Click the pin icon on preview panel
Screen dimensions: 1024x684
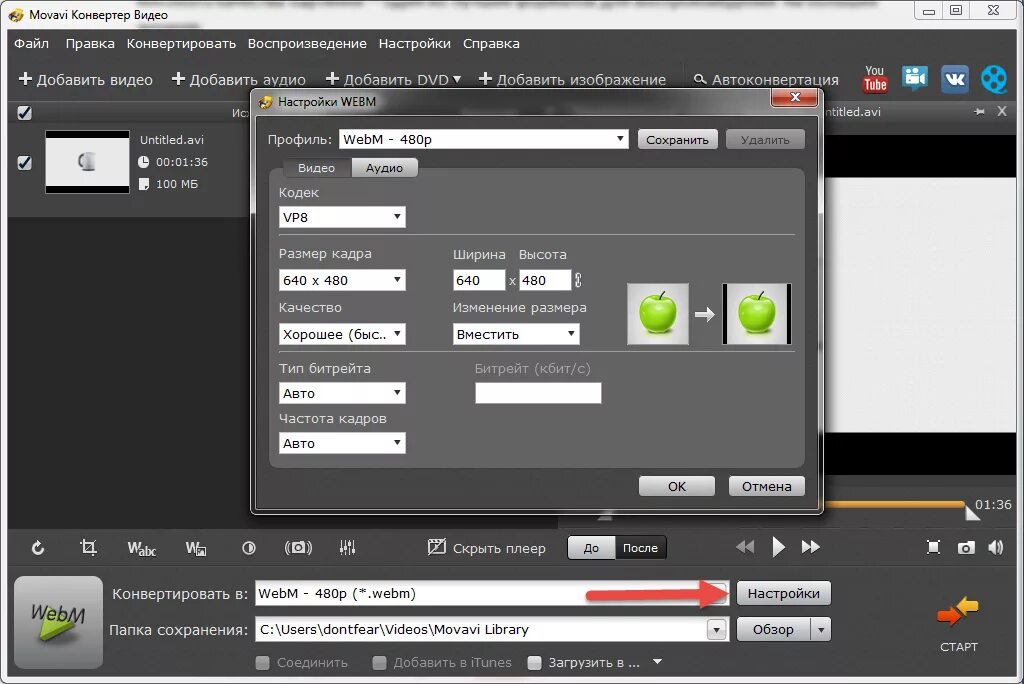(x=979, y=112)
